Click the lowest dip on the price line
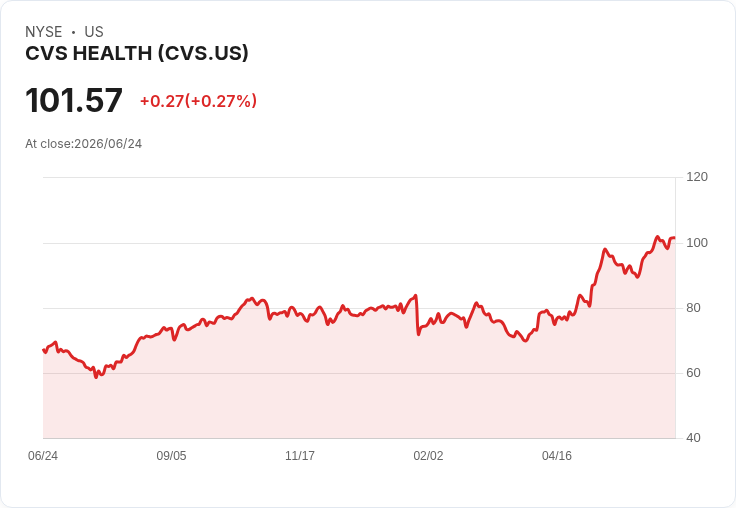Screen dimensions: 736x508 click(x=96, y=377)
